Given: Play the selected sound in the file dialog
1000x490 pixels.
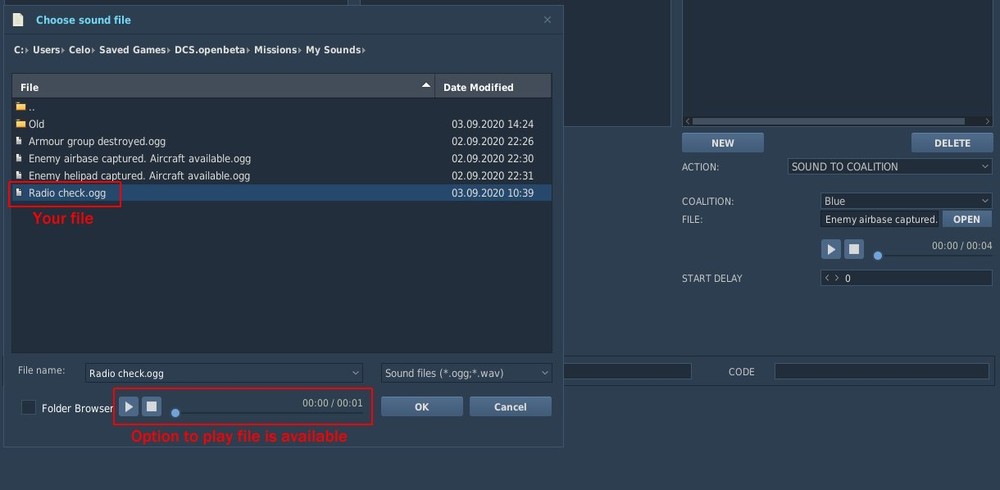Looking at the screenshot, I should pyautogui.click(x=129, y=406).
